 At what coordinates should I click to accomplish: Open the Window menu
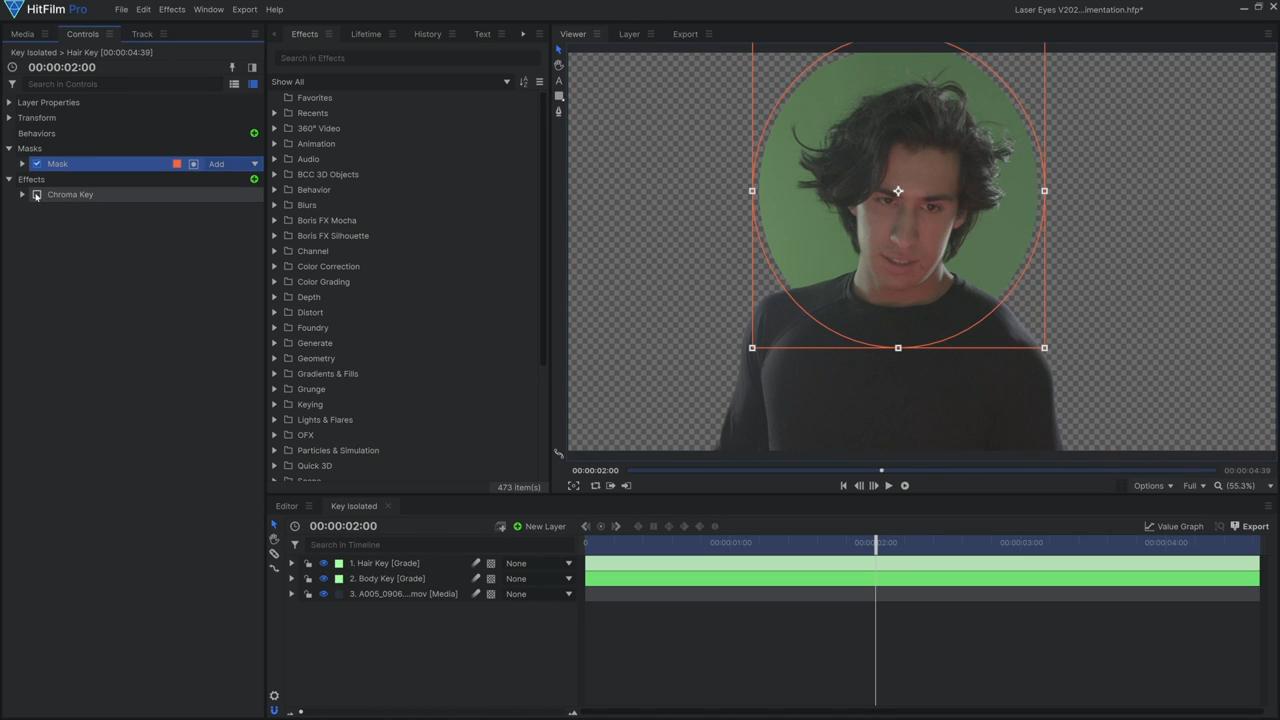click(x=208, y=9)
